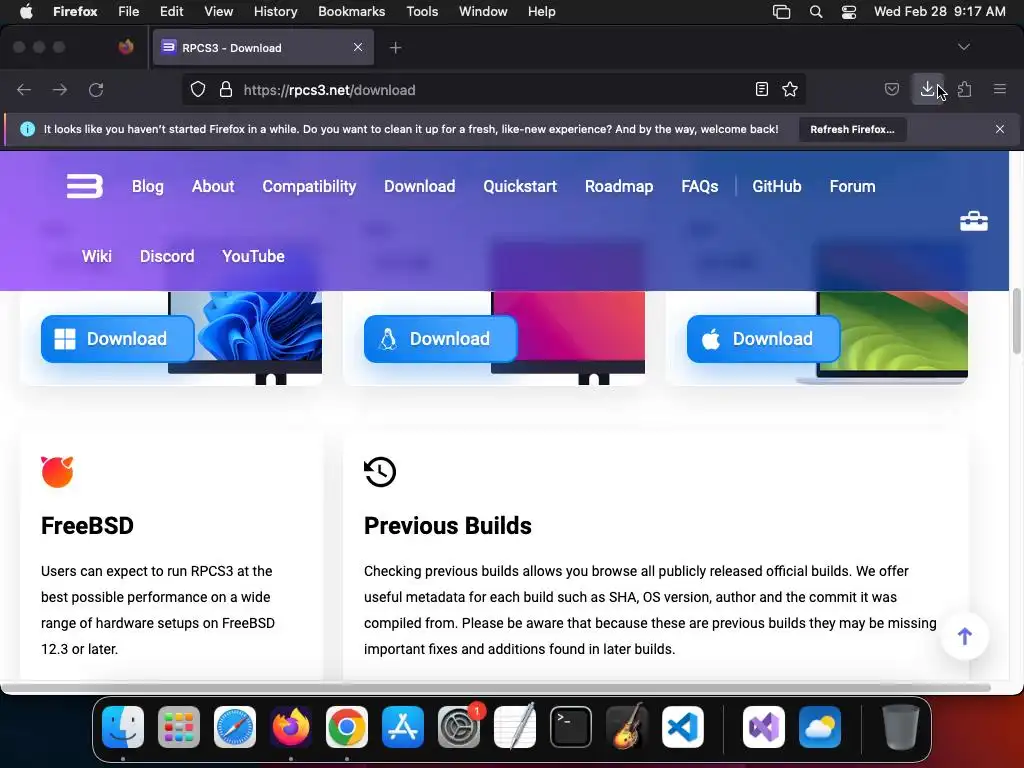Click the Save to Pocket icon
The height and width of the screenshot is (768, 1024).
click(891, 89)
